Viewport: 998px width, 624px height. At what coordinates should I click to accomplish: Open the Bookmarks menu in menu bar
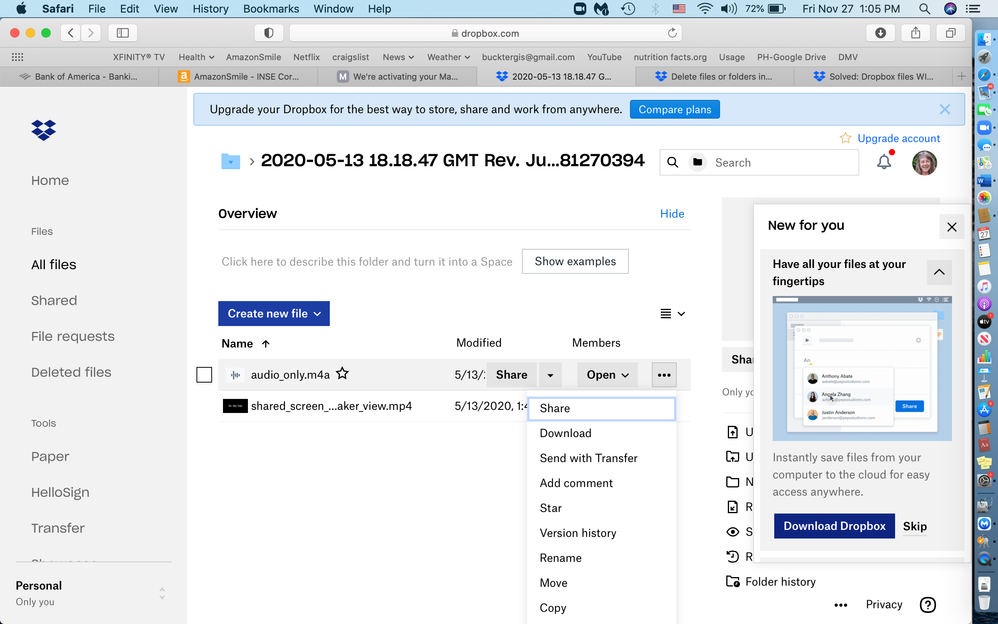click(271, 9)
